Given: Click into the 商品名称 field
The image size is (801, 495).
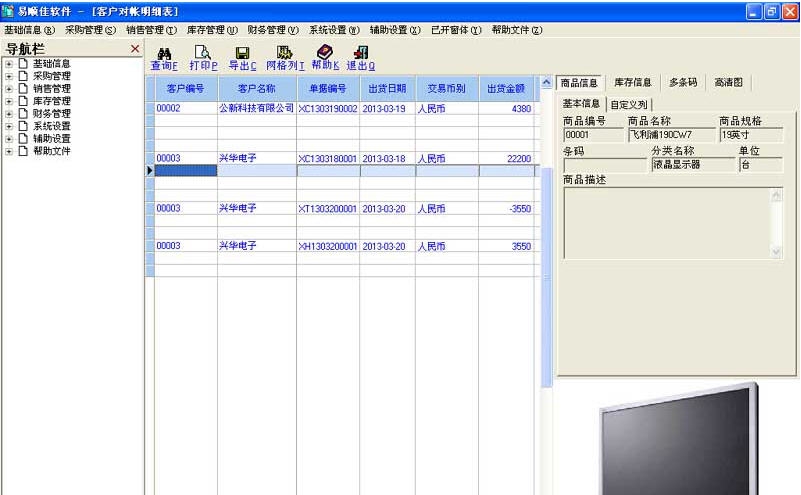Looking at the screenshot, I should (x=672, y=135).
